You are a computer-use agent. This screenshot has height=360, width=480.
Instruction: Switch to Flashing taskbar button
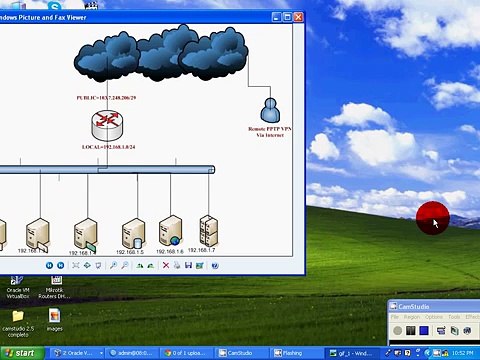pos(297,353)
